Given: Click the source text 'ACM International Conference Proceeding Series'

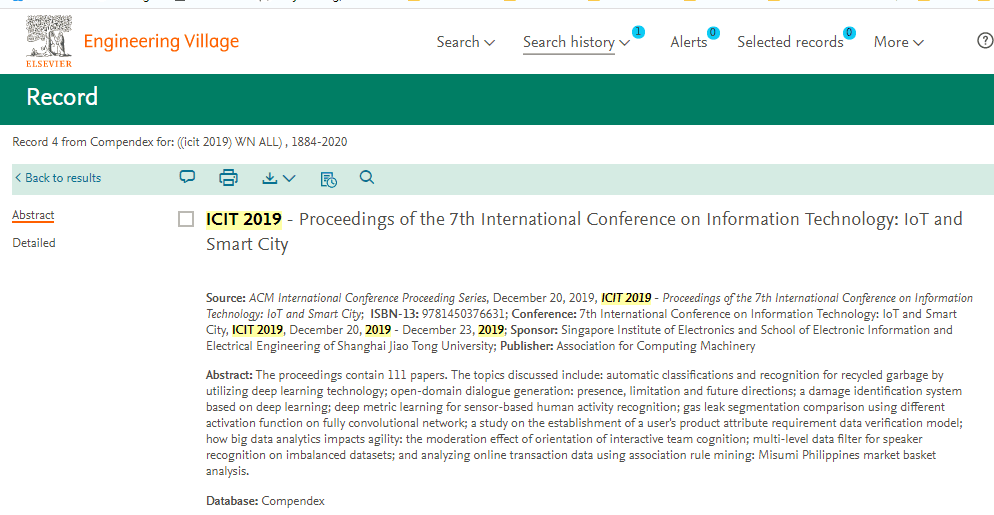Looking at the screenshot, I should (x=368, y=298).
